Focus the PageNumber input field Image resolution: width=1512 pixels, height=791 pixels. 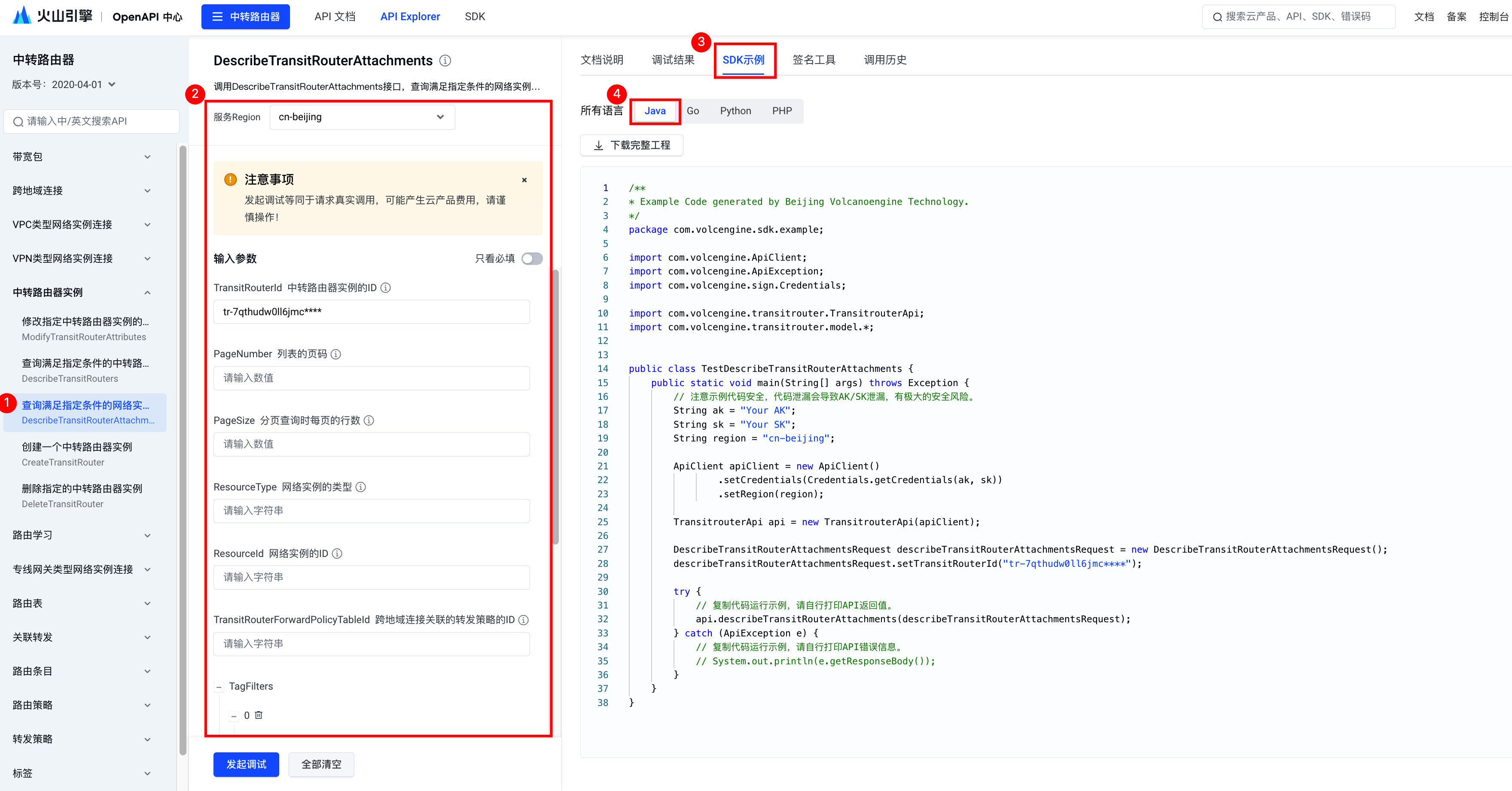pyautogui.click(x=372, y=378)
